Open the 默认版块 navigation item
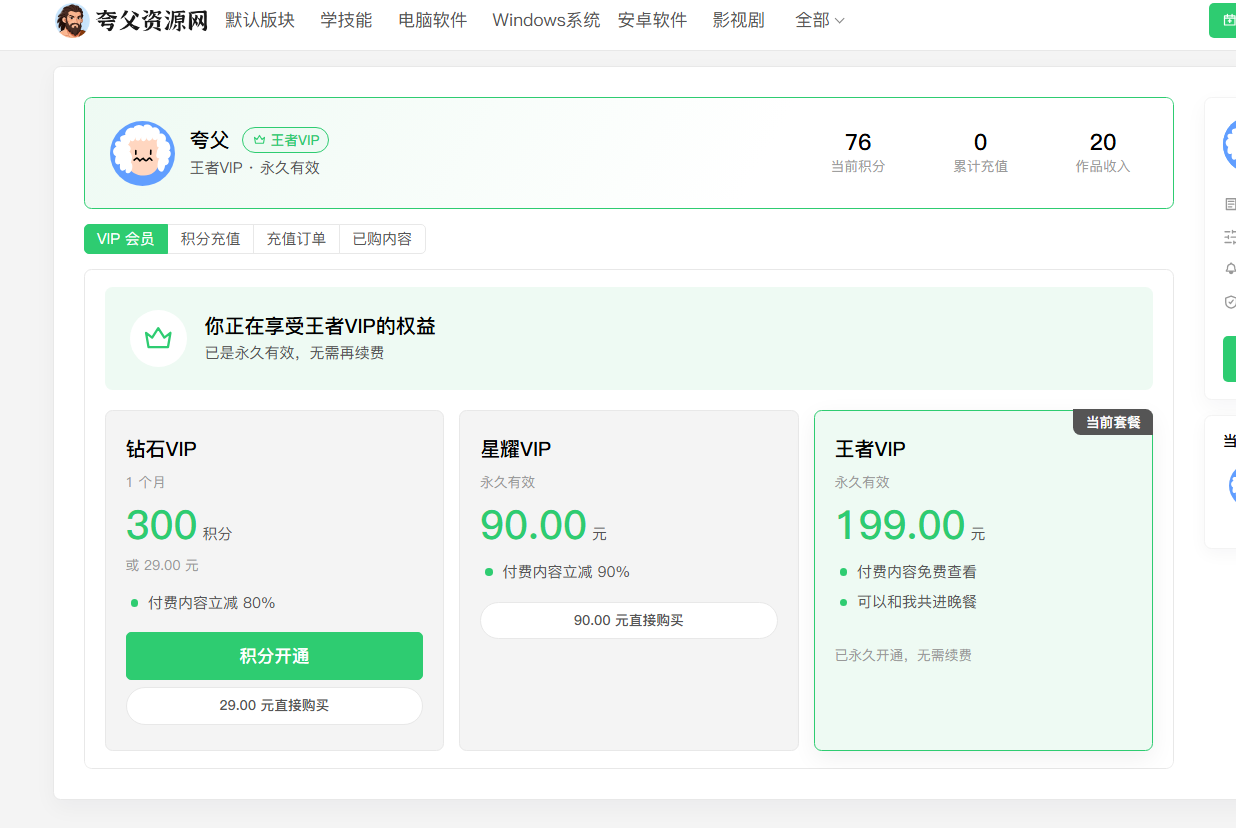1236x828 pixels. coord(260,20)
